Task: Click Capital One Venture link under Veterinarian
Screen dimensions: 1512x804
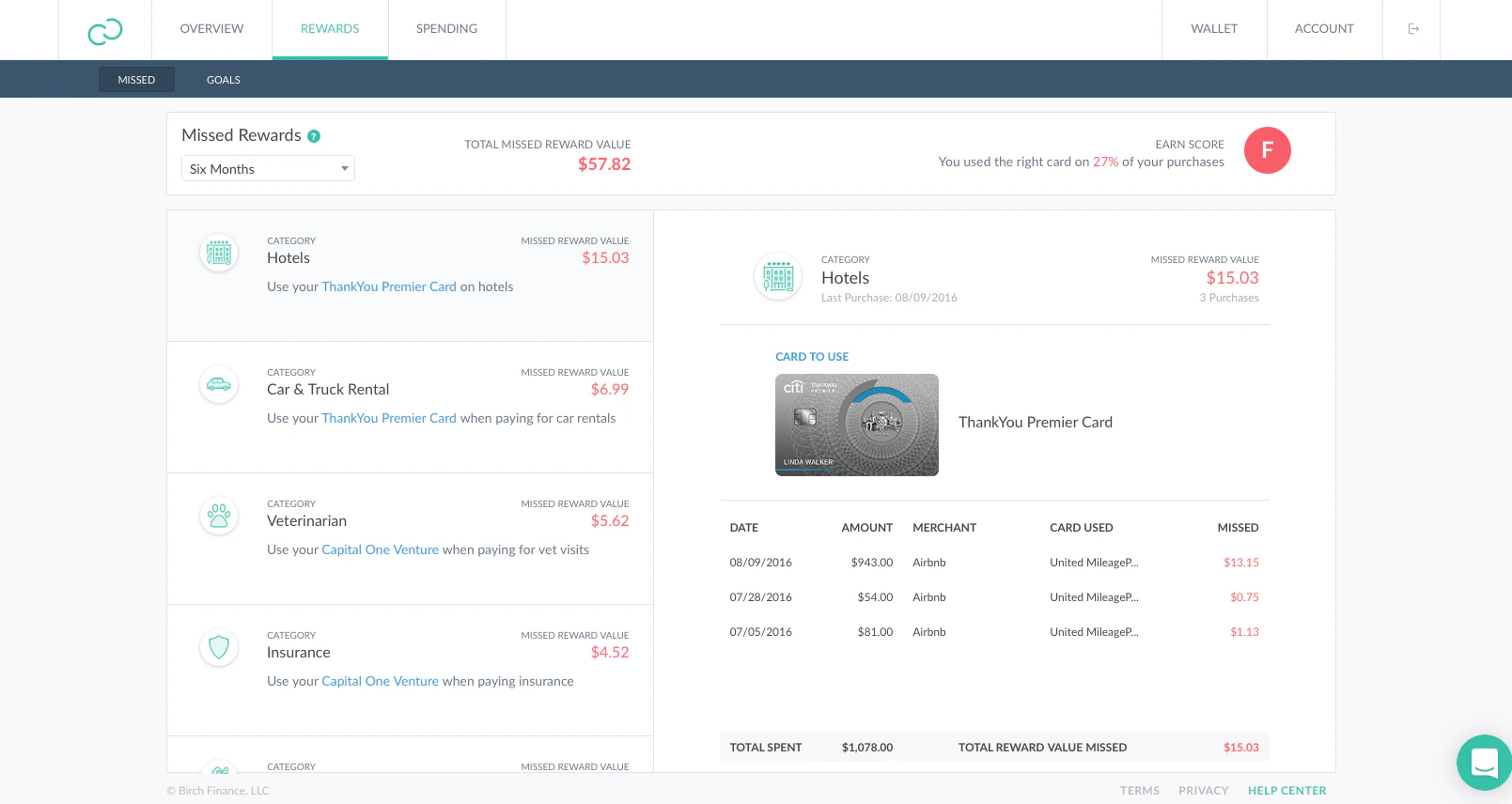Action: [380, 549]
